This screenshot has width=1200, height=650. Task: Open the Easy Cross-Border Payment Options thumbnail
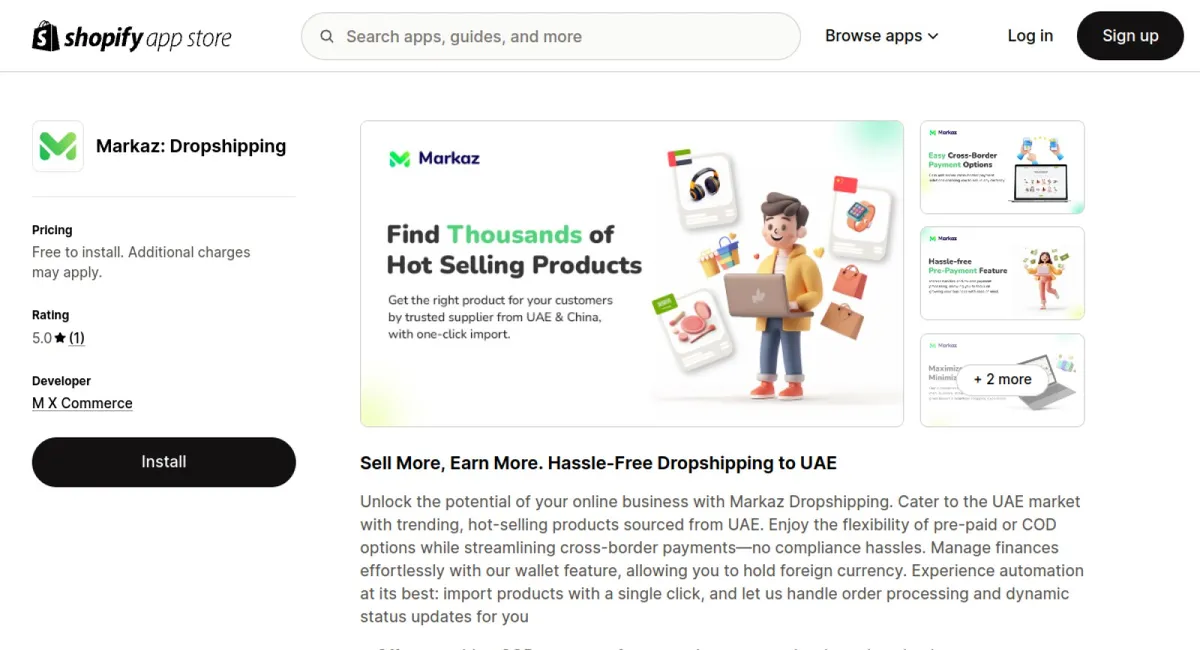coord(1002,167)
